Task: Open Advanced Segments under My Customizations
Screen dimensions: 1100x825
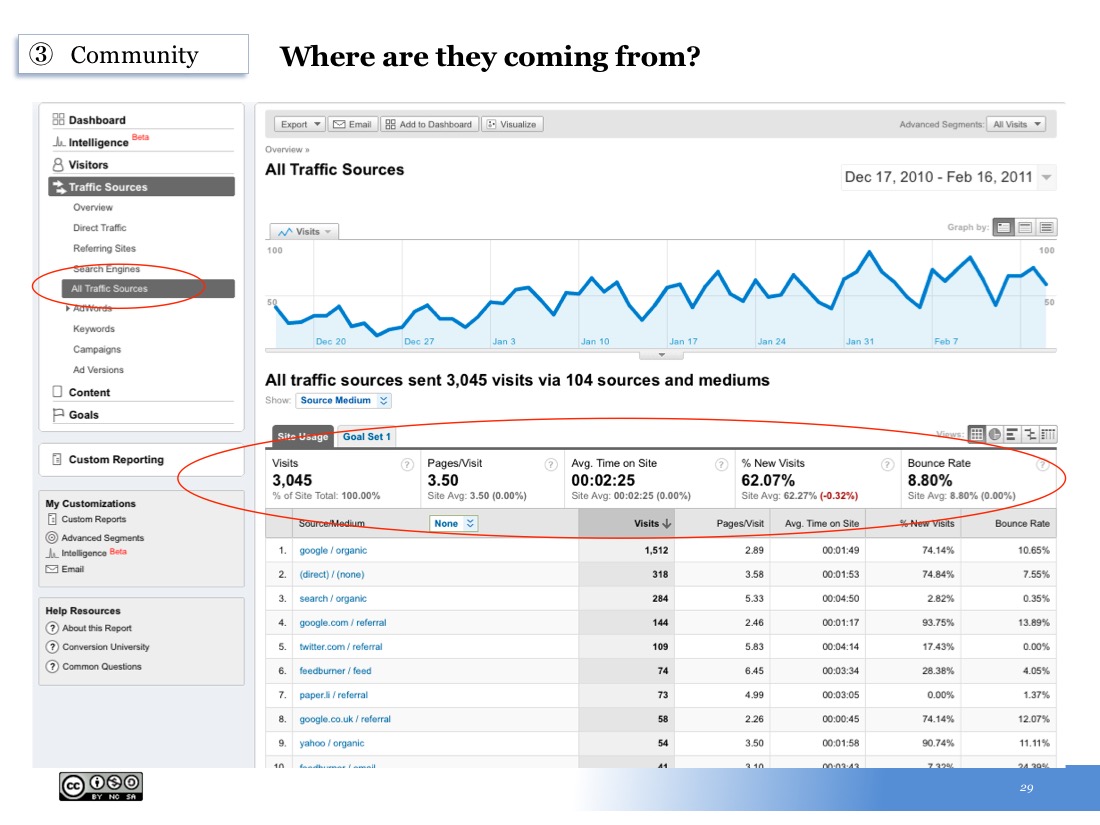Action: pos(95,537)
